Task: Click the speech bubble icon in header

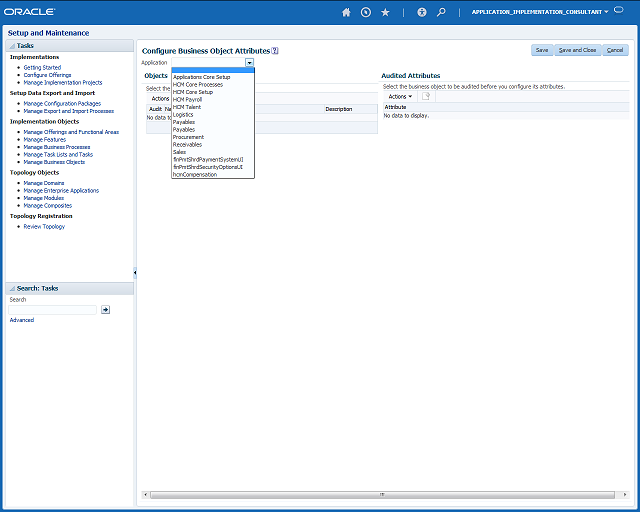Action: (619, 10)
